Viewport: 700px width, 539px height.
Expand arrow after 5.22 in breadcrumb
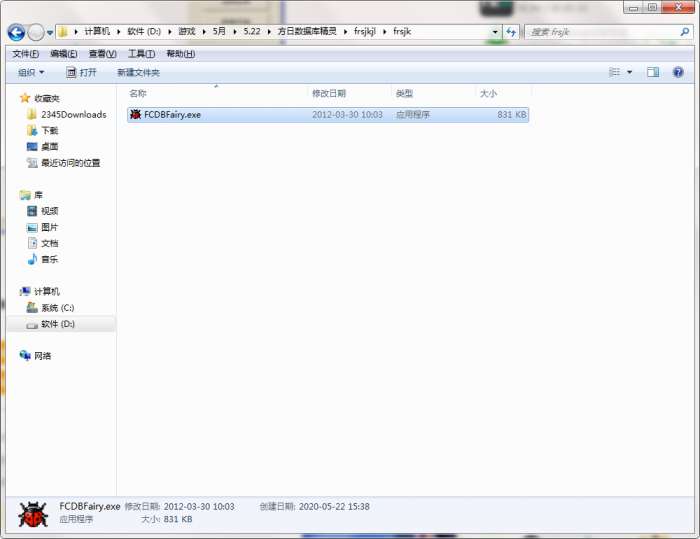(269, 32)
